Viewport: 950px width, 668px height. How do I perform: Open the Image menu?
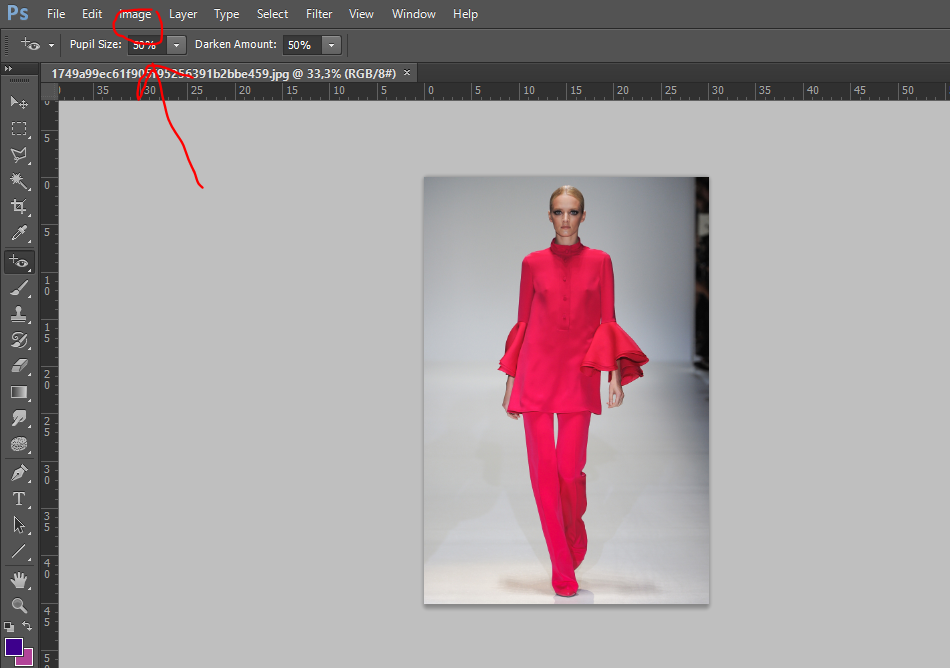tap(135, 13)
